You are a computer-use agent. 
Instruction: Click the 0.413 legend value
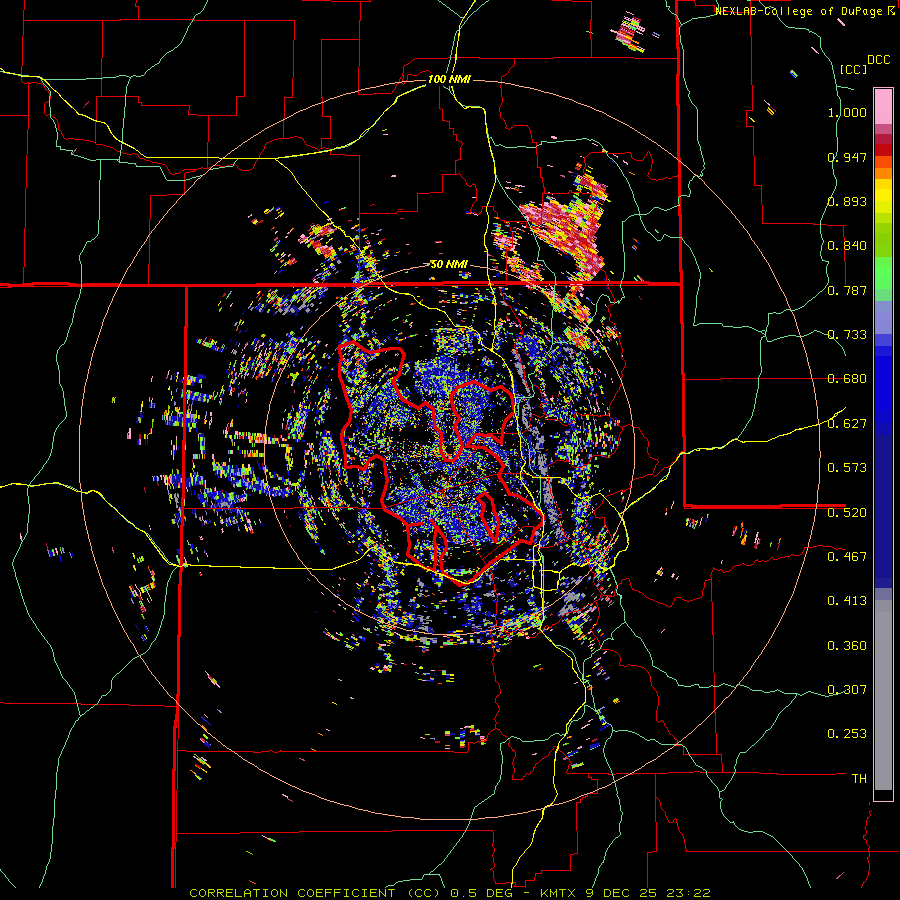[847, 601]
